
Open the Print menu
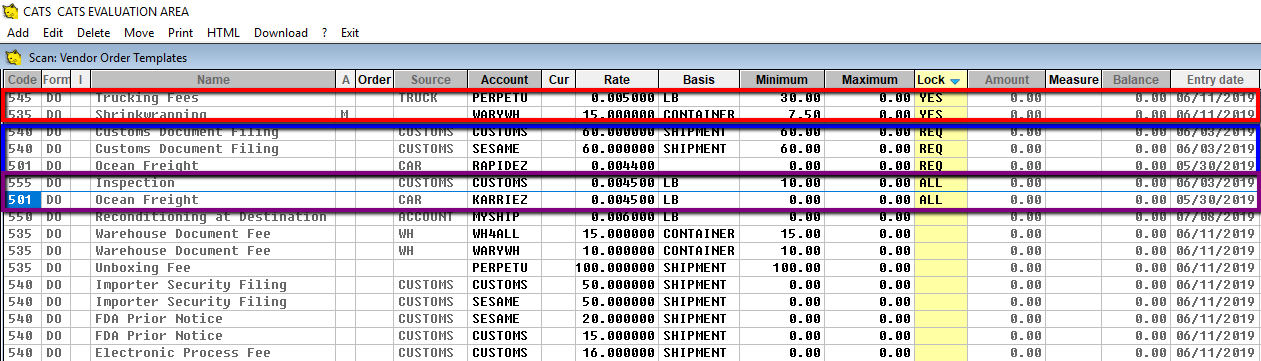pos(180,32)
